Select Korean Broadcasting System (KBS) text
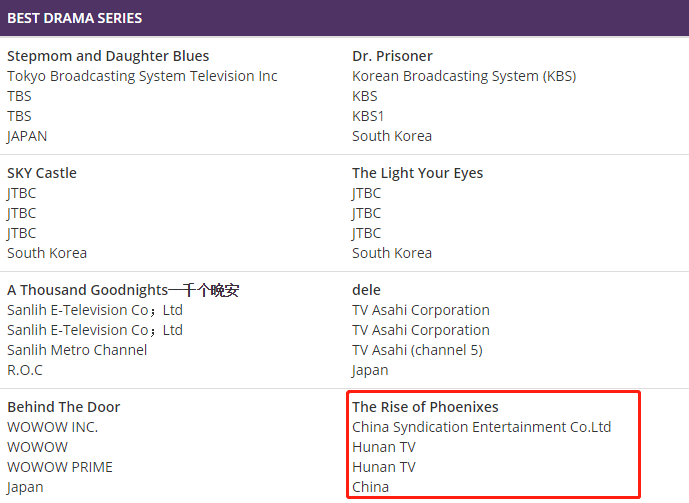 click(x=464, y=76)
